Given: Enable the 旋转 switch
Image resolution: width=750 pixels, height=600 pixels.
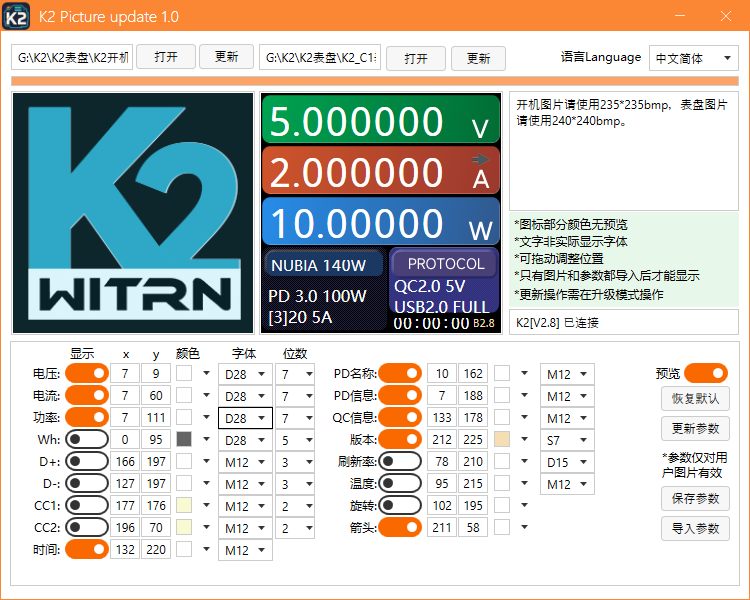Looking at the screenshot, I should tap(400, 505).
